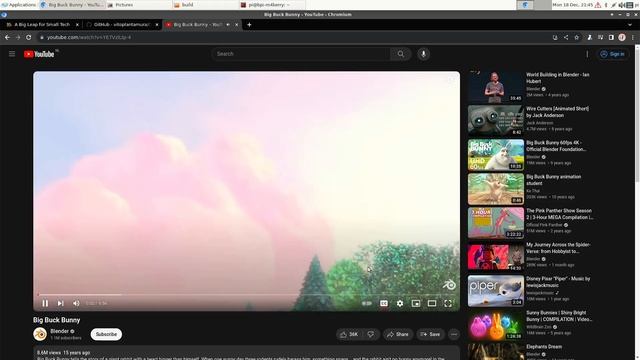Close A Big Leap for Small Tech tab
This screenshot has height=360, width=640.
click(x=77, y=24)
